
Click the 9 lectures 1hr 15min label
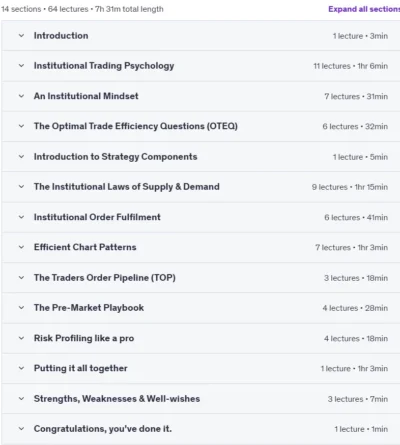(x=350, y=187)
